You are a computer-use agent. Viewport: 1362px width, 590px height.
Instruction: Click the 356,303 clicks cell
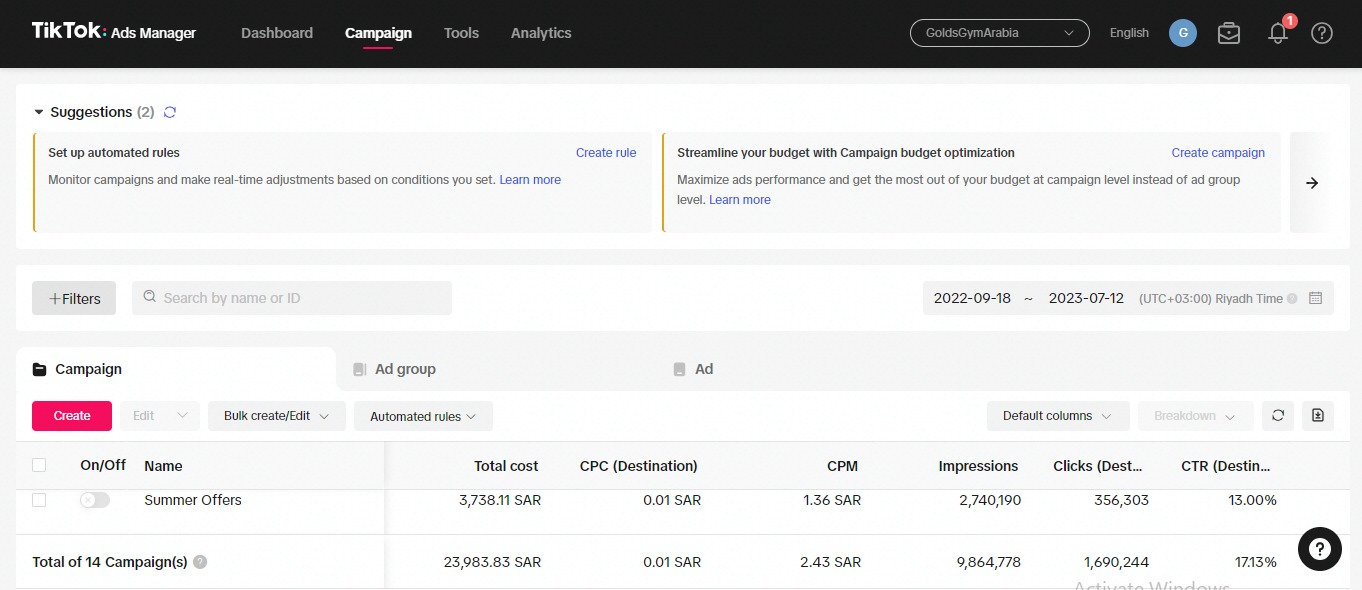(1121, 500)
